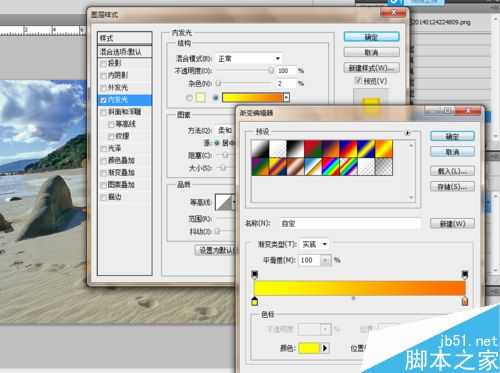500x373 pixels.
Task: Open the 样式 styles row in Layer Style list
Action: point(125,38)
